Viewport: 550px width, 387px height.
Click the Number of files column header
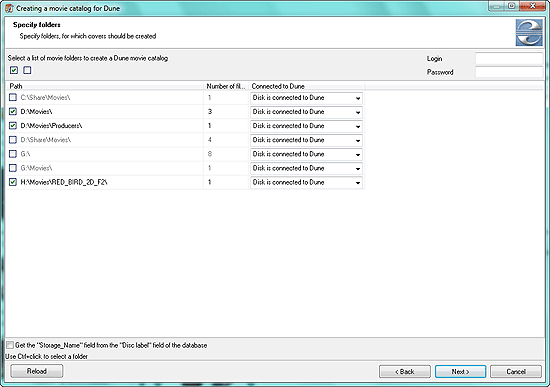point(226,86)
